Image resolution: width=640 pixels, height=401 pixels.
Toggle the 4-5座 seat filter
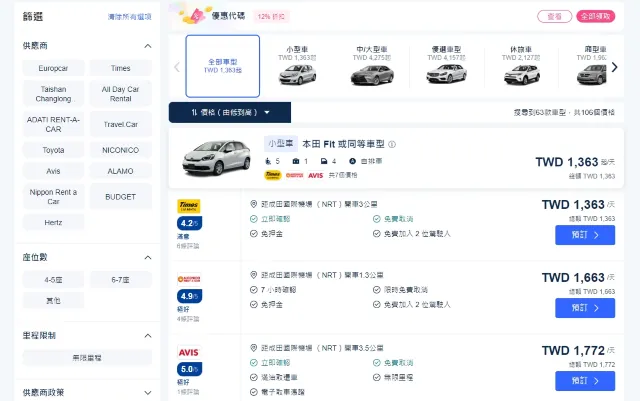point(53,279)
